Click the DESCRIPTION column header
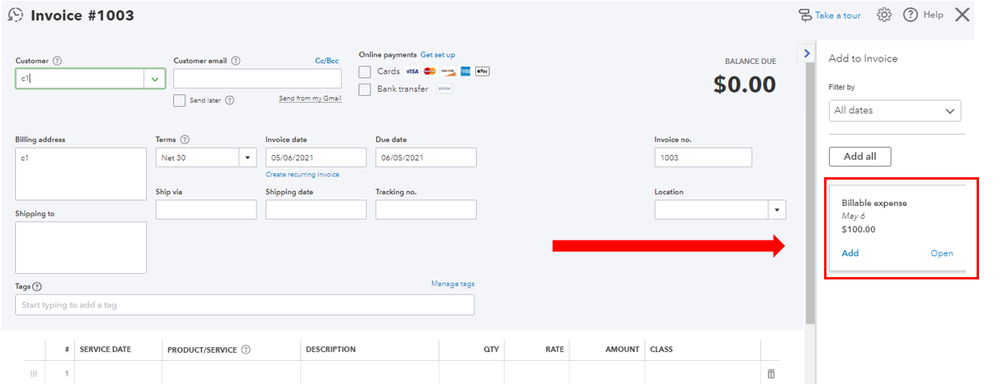 click(x=331, y=350)
